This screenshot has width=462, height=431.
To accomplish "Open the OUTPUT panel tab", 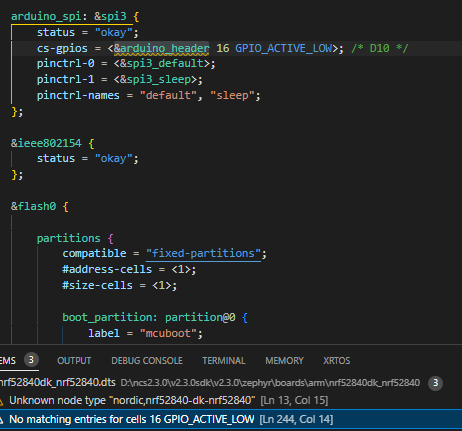I will [x=74, y=361].
